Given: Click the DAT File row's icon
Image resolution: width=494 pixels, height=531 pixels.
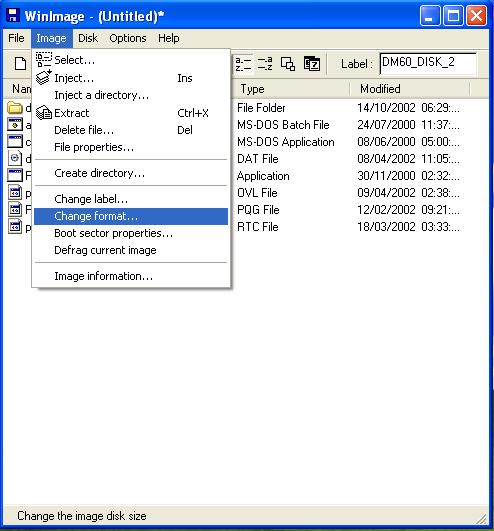Looking at the screenshot, I should pos(15,158).
